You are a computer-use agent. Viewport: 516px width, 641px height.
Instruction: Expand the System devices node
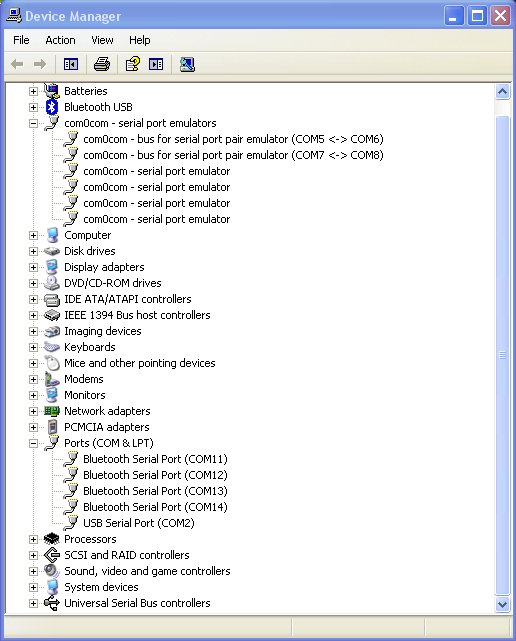click(x=34, y=587)
